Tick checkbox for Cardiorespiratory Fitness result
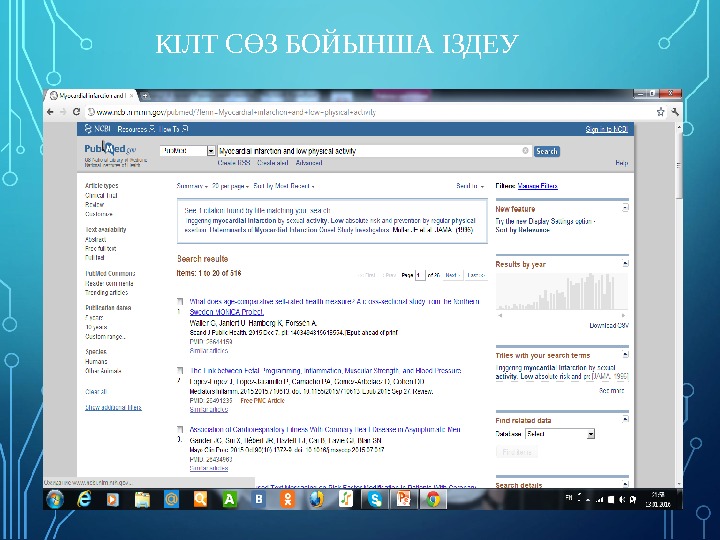 180,430
